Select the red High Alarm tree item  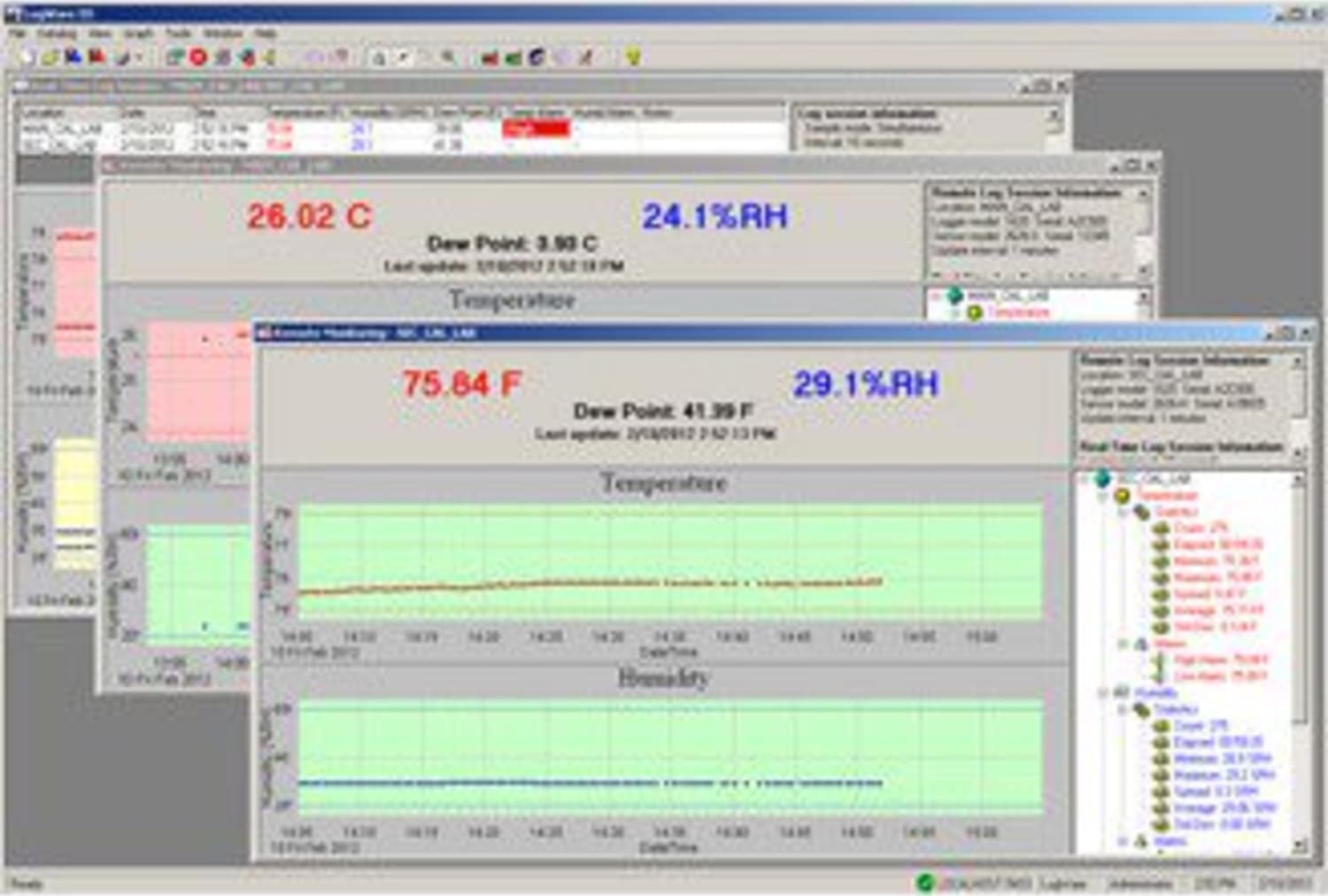pos(1221,660)
